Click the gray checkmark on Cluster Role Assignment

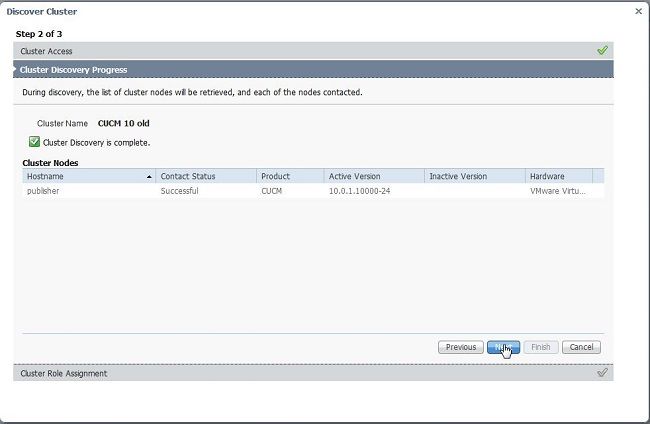pos(602,373)
